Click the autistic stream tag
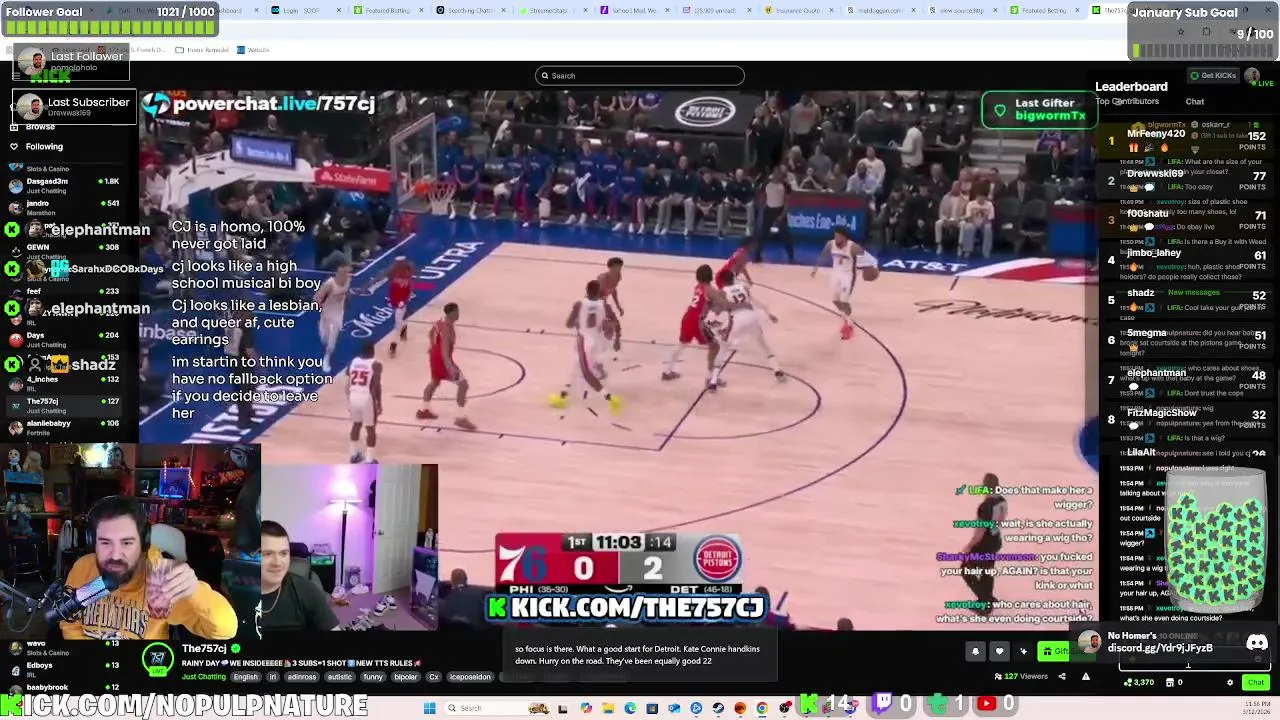Viewport: 1280px width, 720px height. (340, 677)
